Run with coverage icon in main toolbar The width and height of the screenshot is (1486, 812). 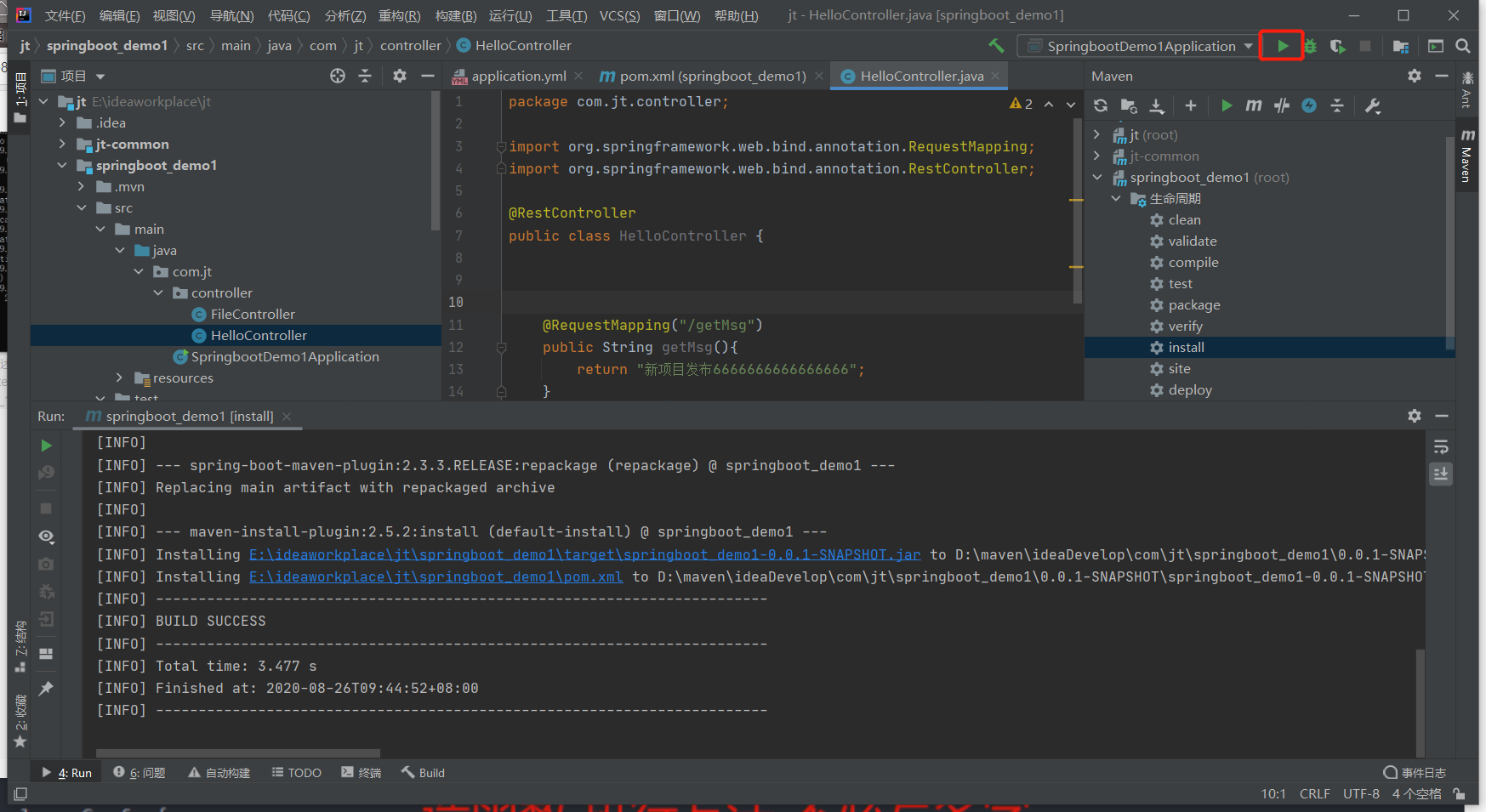pyautogui.click(x=1337, y=46)
